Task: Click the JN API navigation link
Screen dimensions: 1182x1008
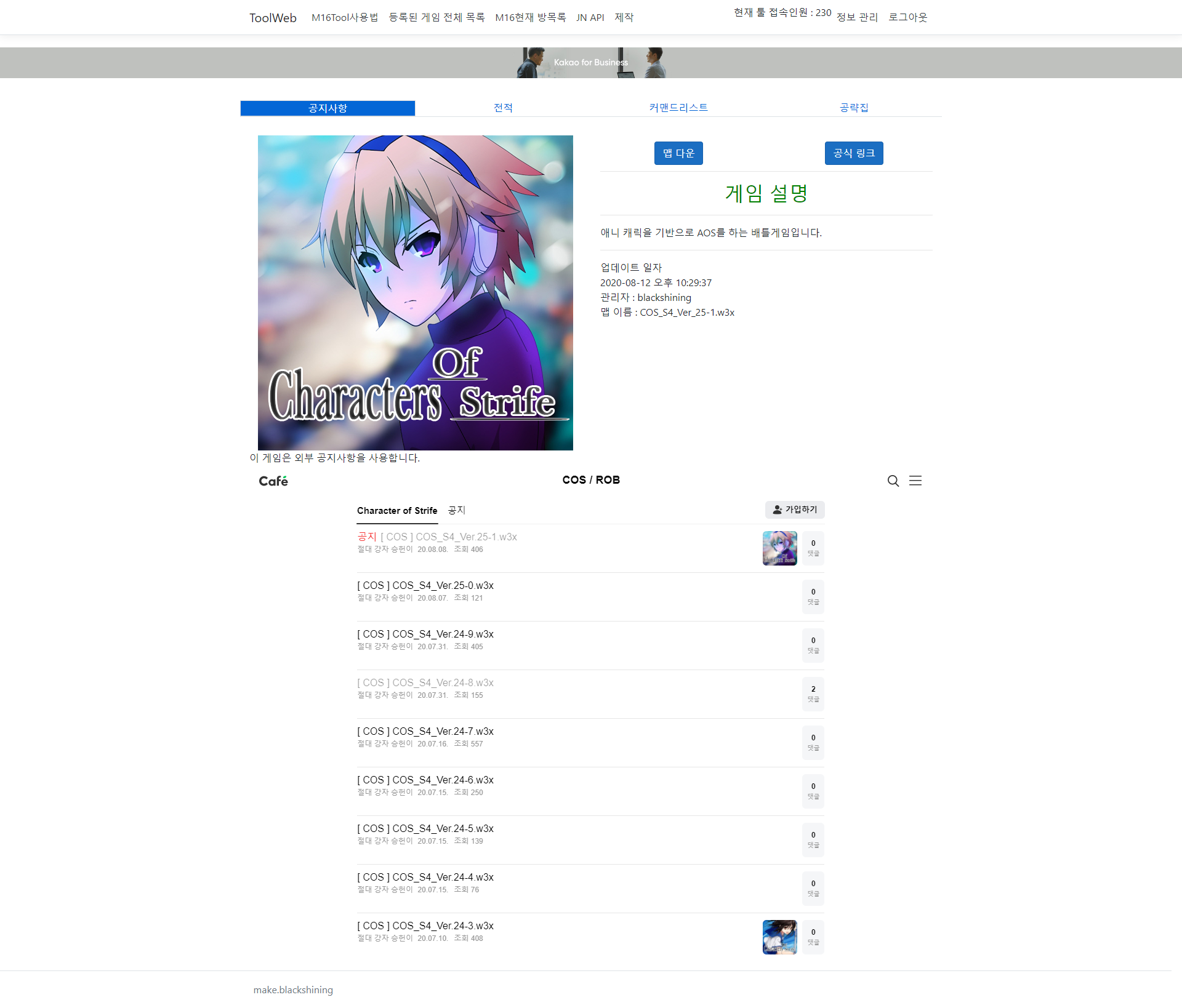Action: coord(590,17)
